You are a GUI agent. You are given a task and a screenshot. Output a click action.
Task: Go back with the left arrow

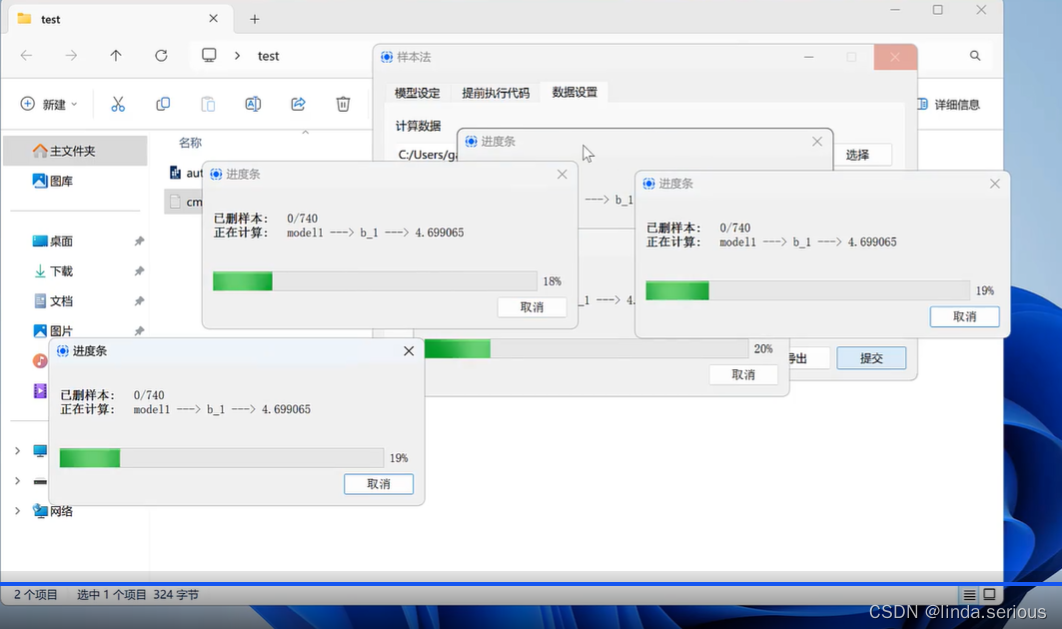click(x=26, y=56)
